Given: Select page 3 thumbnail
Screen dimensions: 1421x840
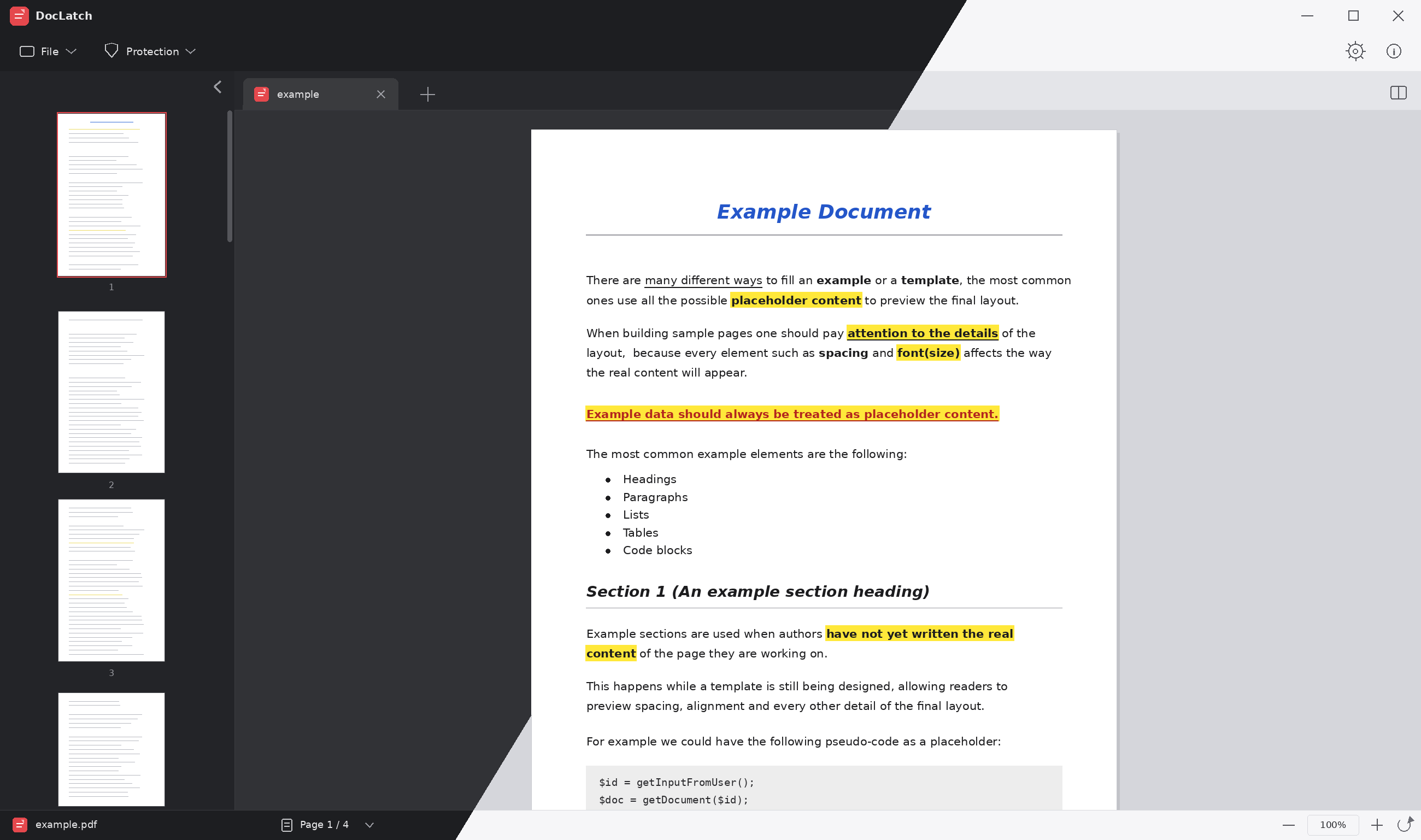Looking at the screenshot, I should 111,580.
